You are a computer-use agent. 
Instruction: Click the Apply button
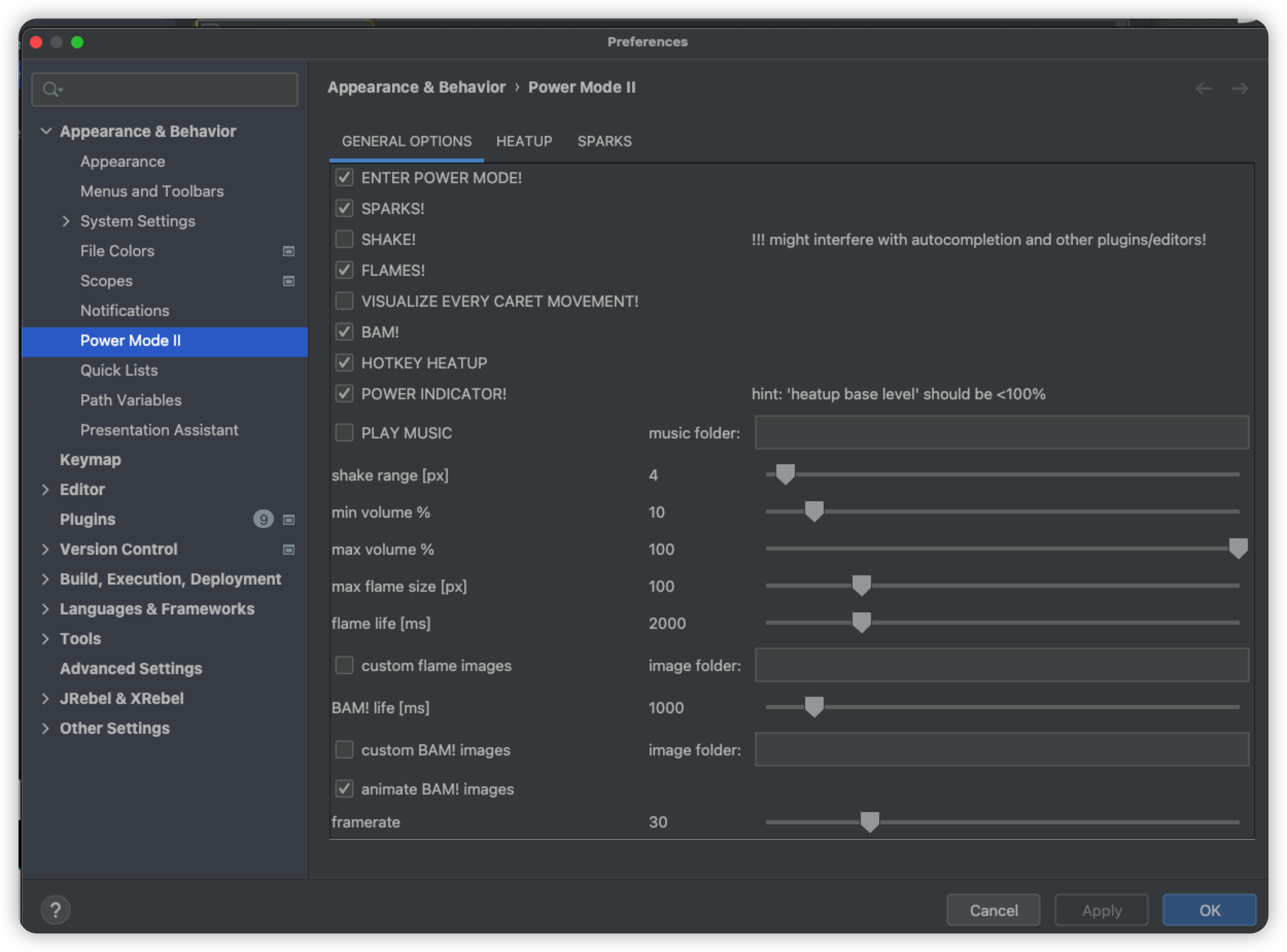click(x=1101, y=910)
